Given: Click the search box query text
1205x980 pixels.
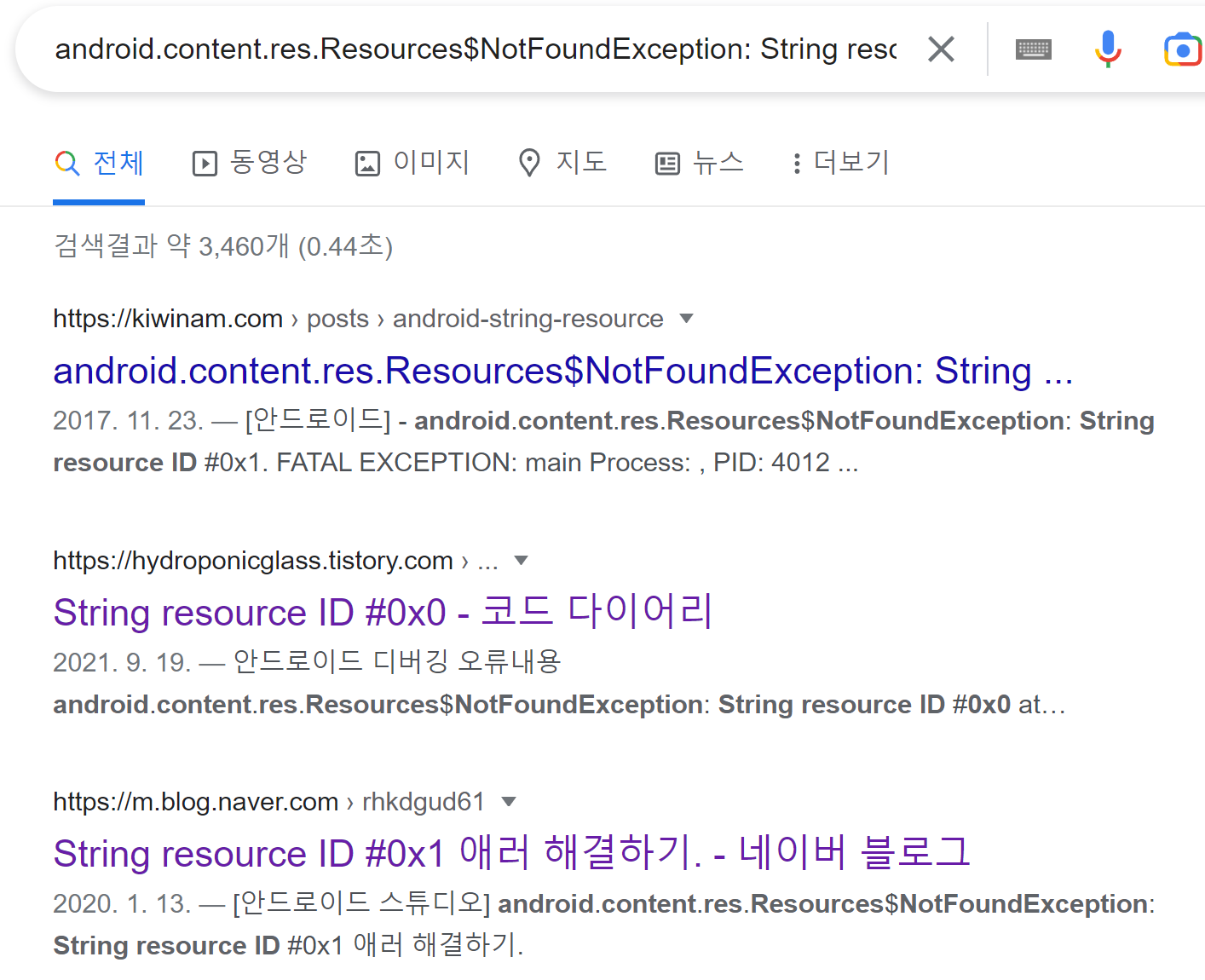Looking at the screenshot, I should [x=476, y=49].
